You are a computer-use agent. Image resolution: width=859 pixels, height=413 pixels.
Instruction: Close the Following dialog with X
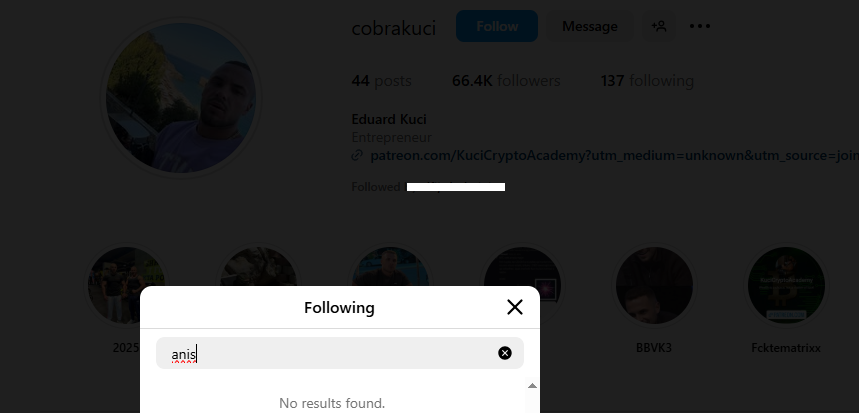(515, 307)
